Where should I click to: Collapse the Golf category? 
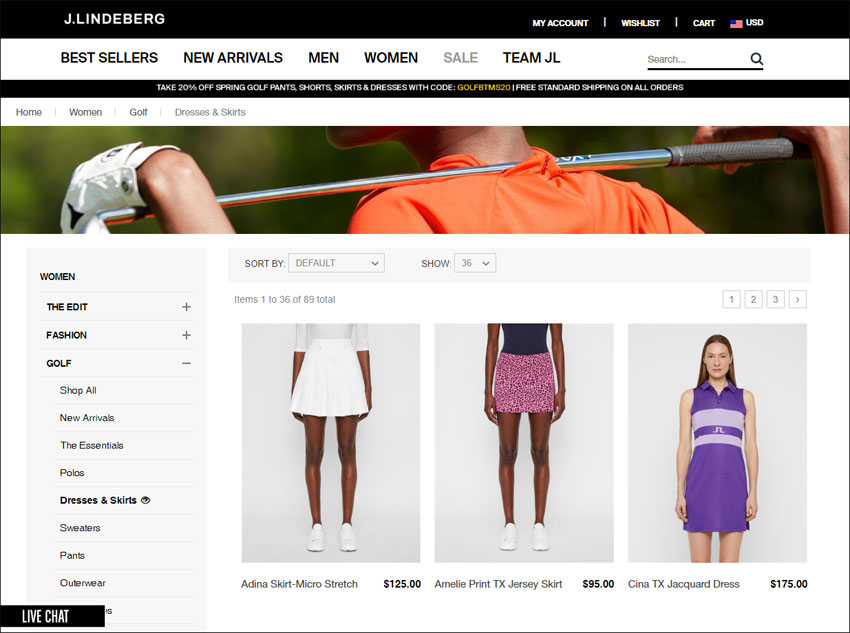tap(186, 363)
